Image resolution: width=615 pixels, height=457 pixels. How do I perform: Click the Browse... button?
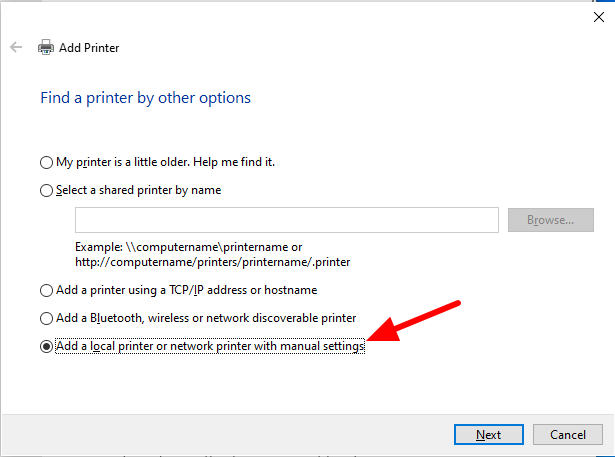551,220
